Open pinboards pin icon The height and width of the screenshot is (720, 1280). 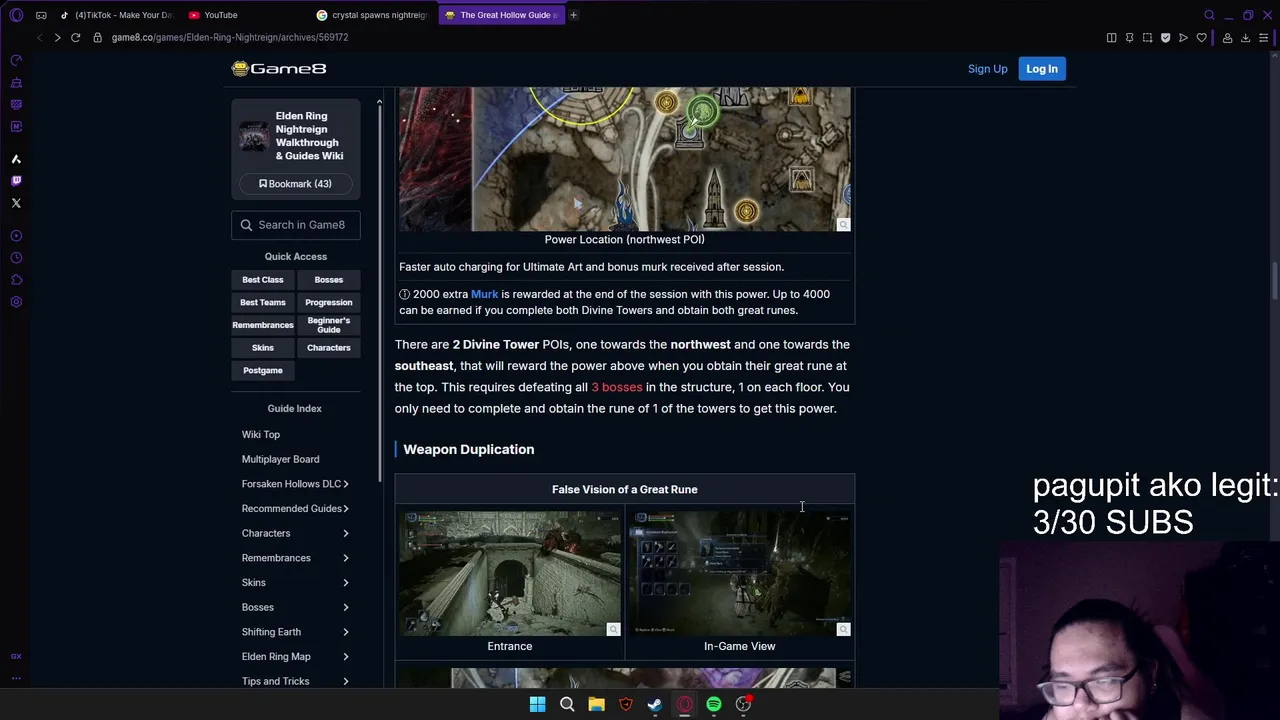pos(1129,38)
